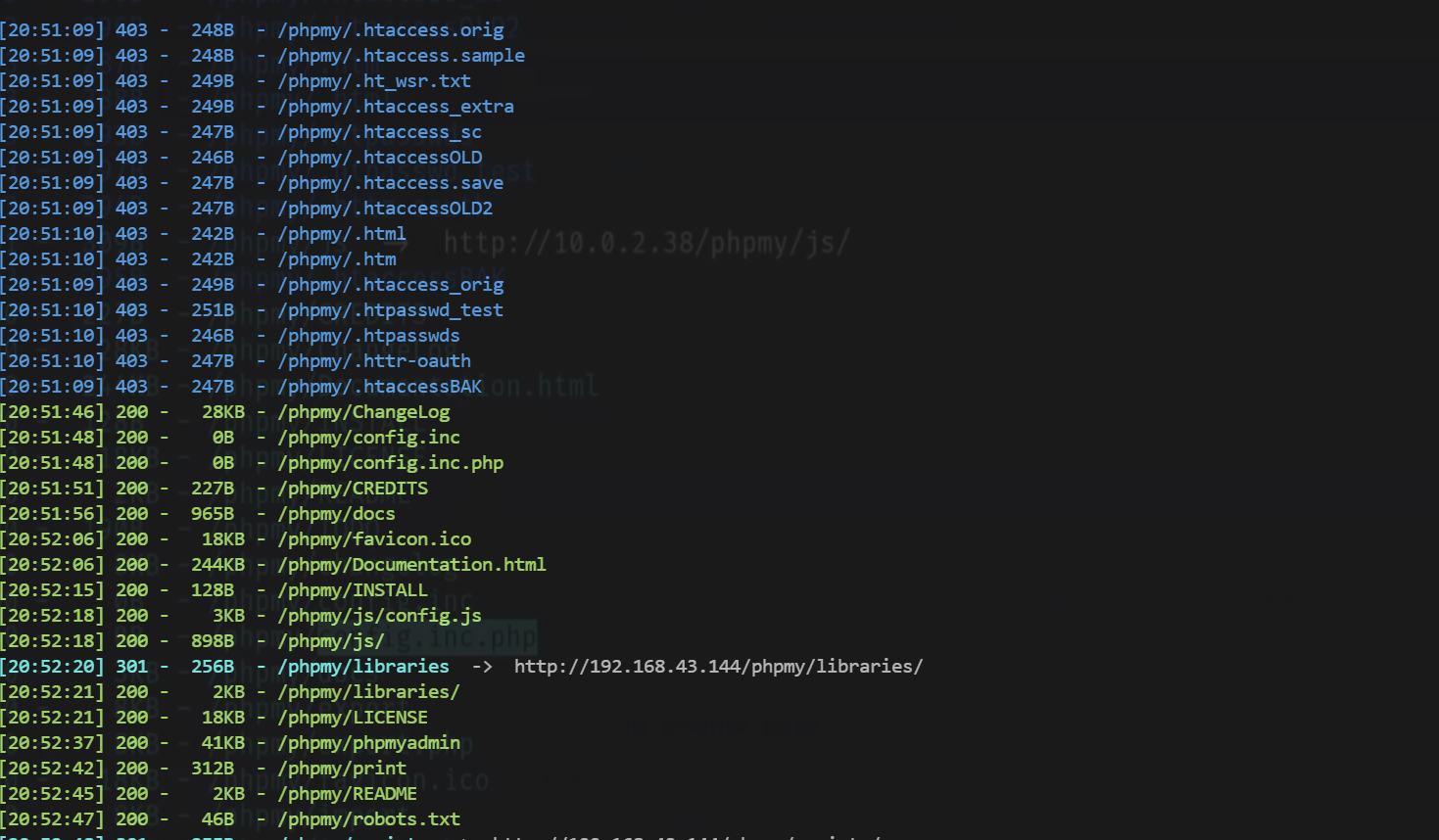Click the /phpmy/js/config.js path
The image size is (1439, 840).
[380, 616]
